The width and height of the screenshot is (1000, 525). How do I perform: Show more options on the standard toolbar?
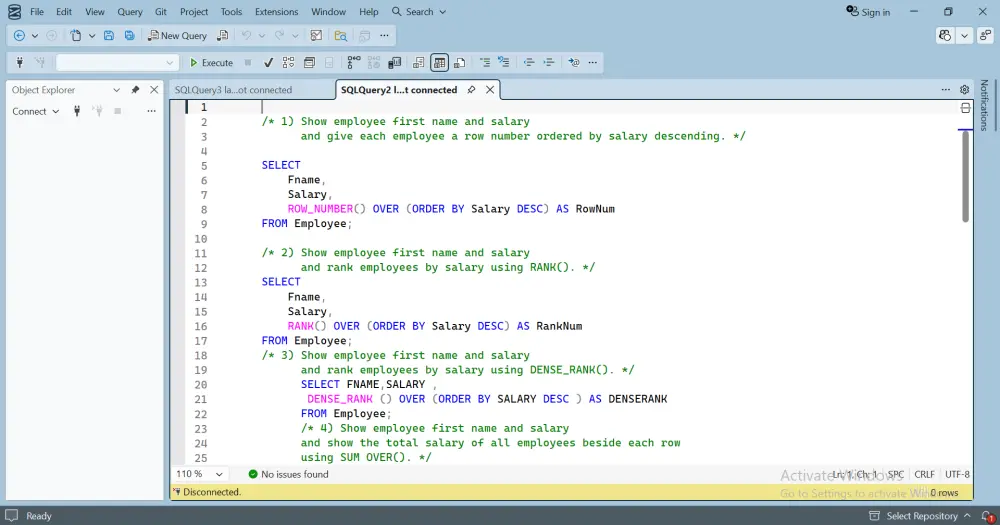pos(384,36)
